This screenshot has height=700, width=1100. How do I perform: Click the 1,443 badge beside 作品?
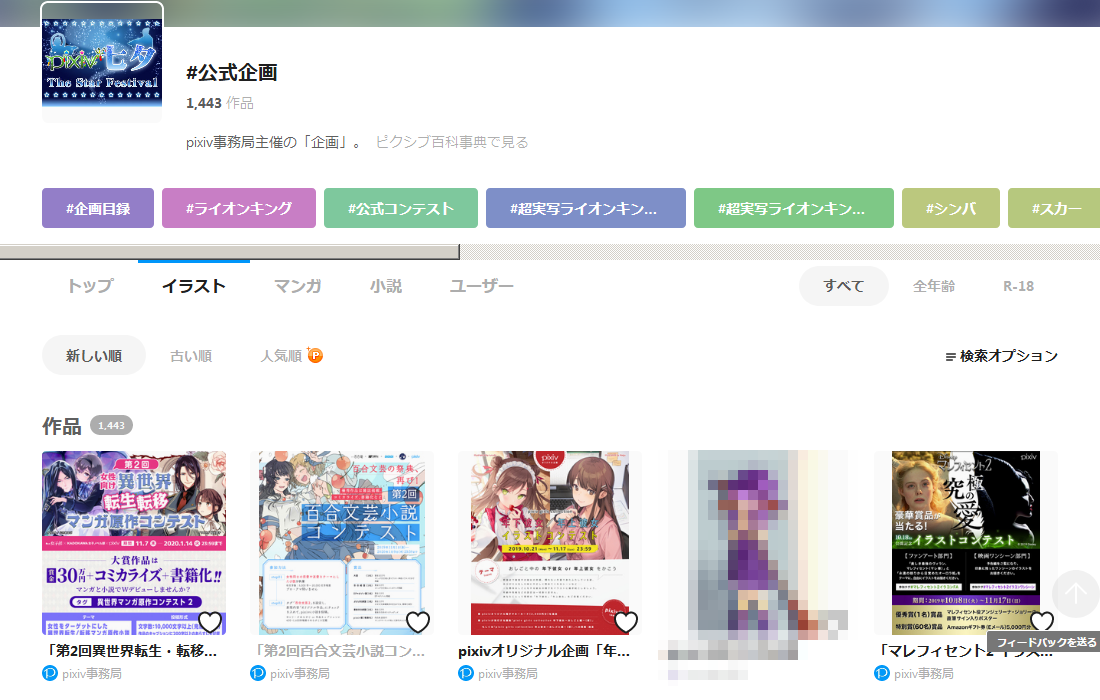pyautogui.click(x=112, y=426)
